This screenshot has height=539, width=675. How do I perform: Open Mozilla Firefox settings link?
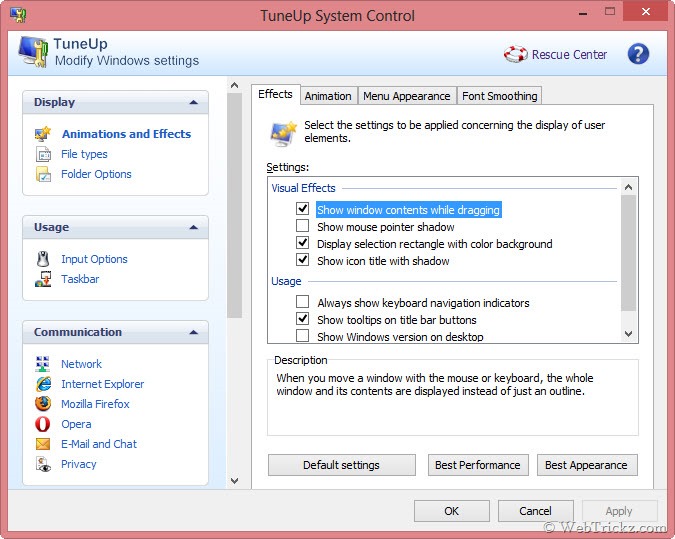95,404
